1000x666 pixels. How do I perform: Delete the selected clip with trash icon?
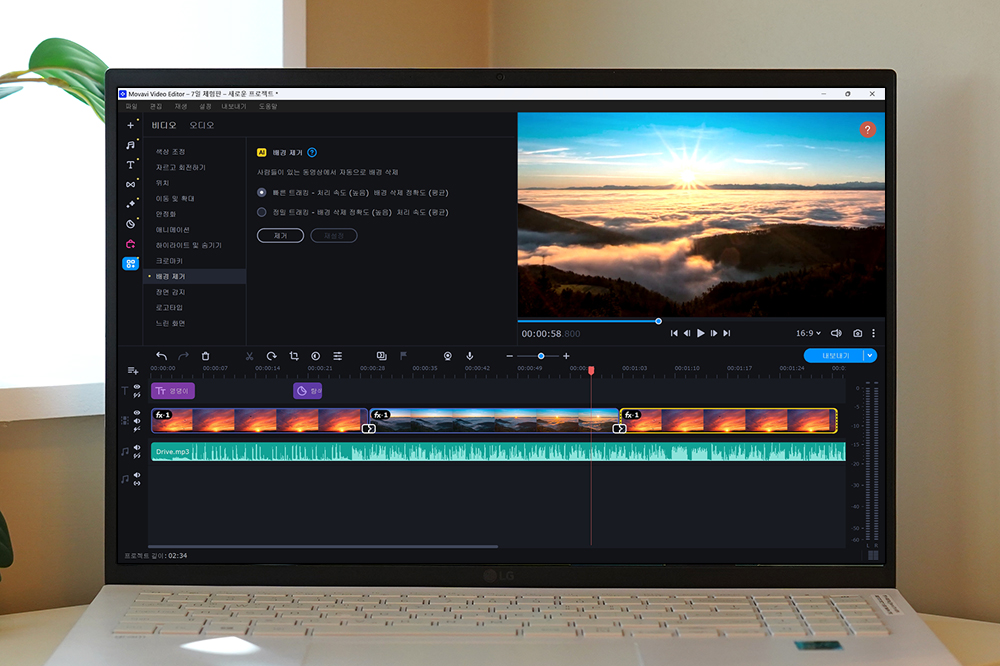click(x=205, y=356)
